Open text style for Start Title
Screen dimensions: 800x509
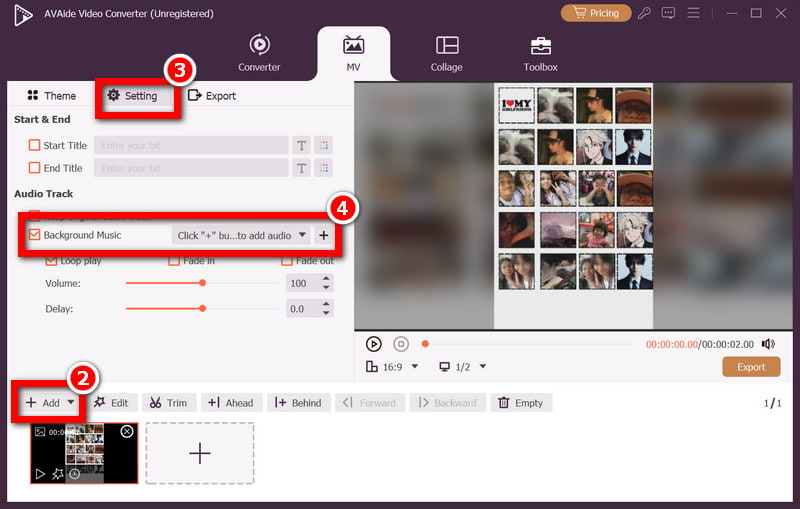coord(302,145)
